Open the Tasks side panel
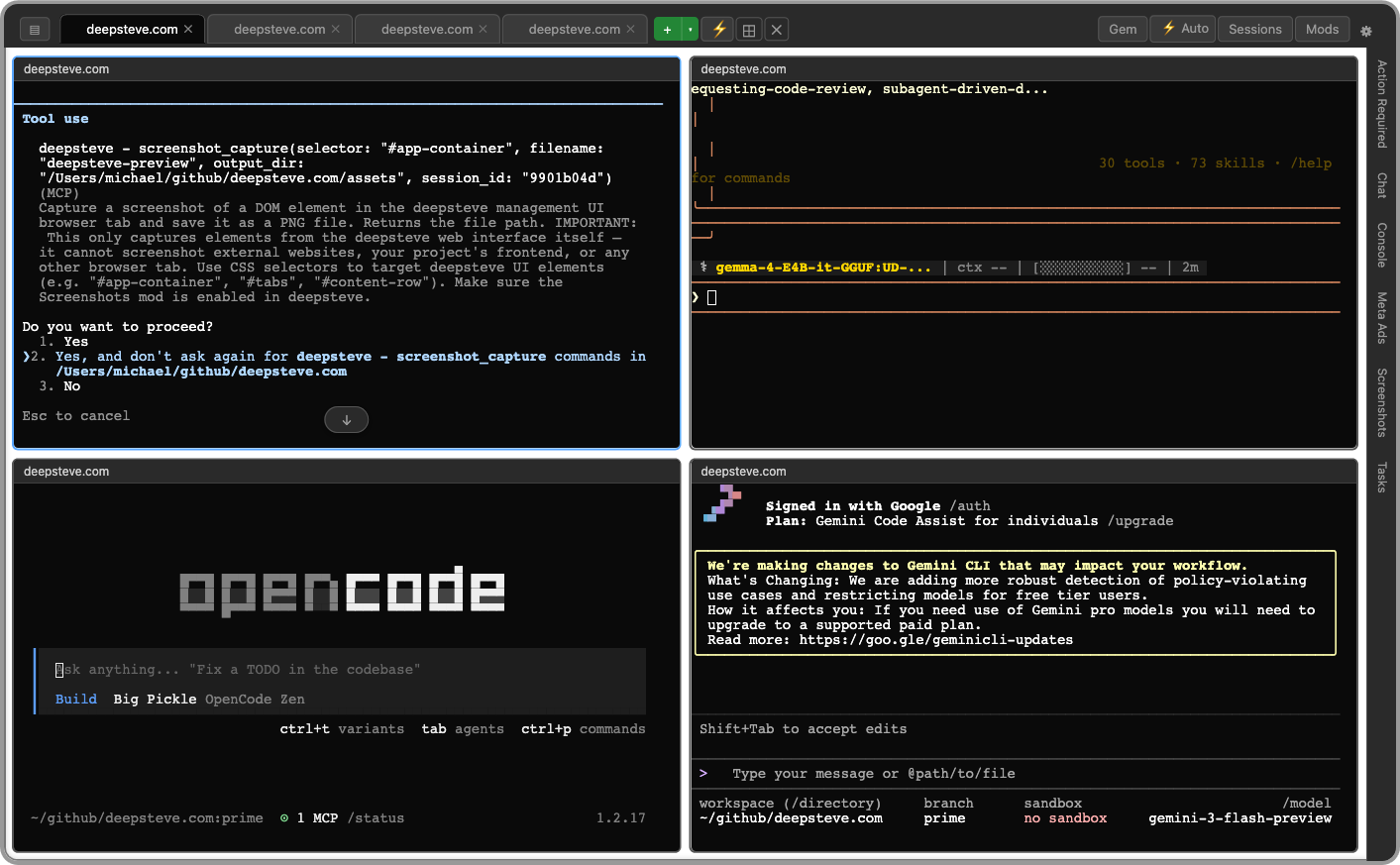Viewport: 1400px width, 865px height. click(x=1382, y=477)
